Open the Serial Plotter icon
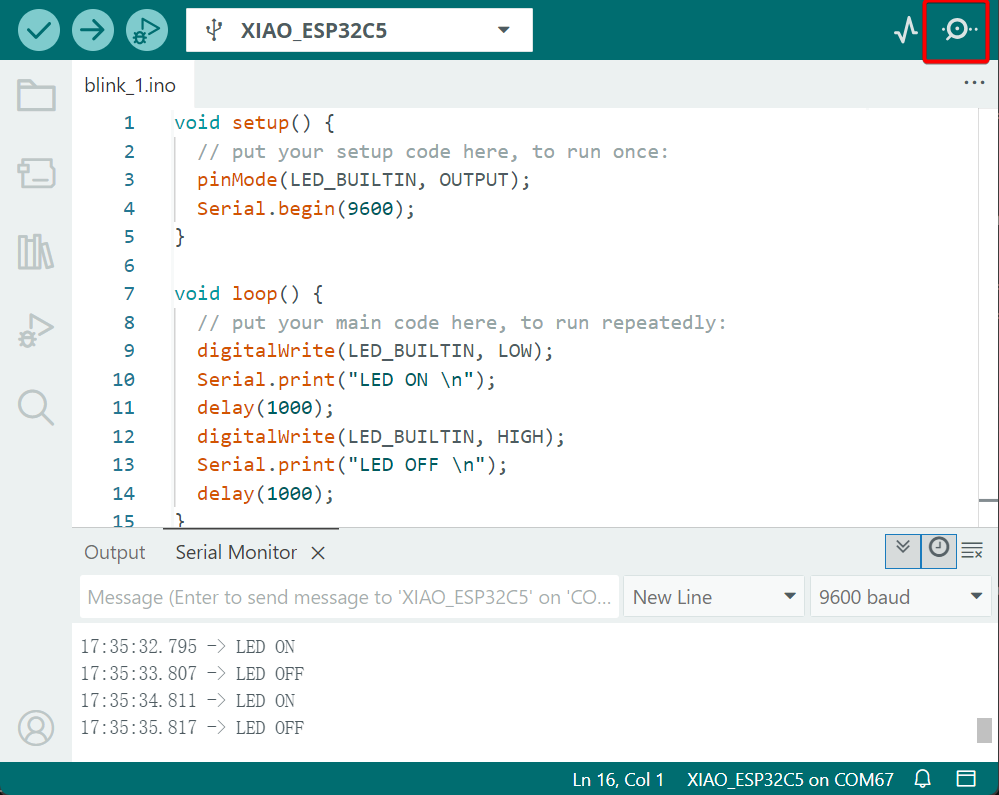Image resolution: width=999 pixels, height=795 pixels. point(906,30)
